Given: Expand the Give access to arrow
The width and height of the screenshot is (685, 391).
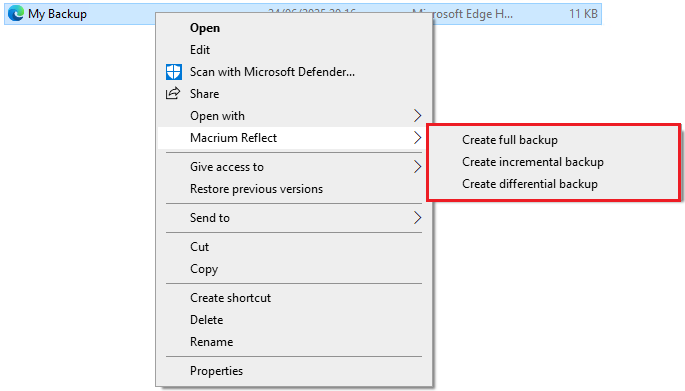Looking at the screenshot, I should pos(417,166).
